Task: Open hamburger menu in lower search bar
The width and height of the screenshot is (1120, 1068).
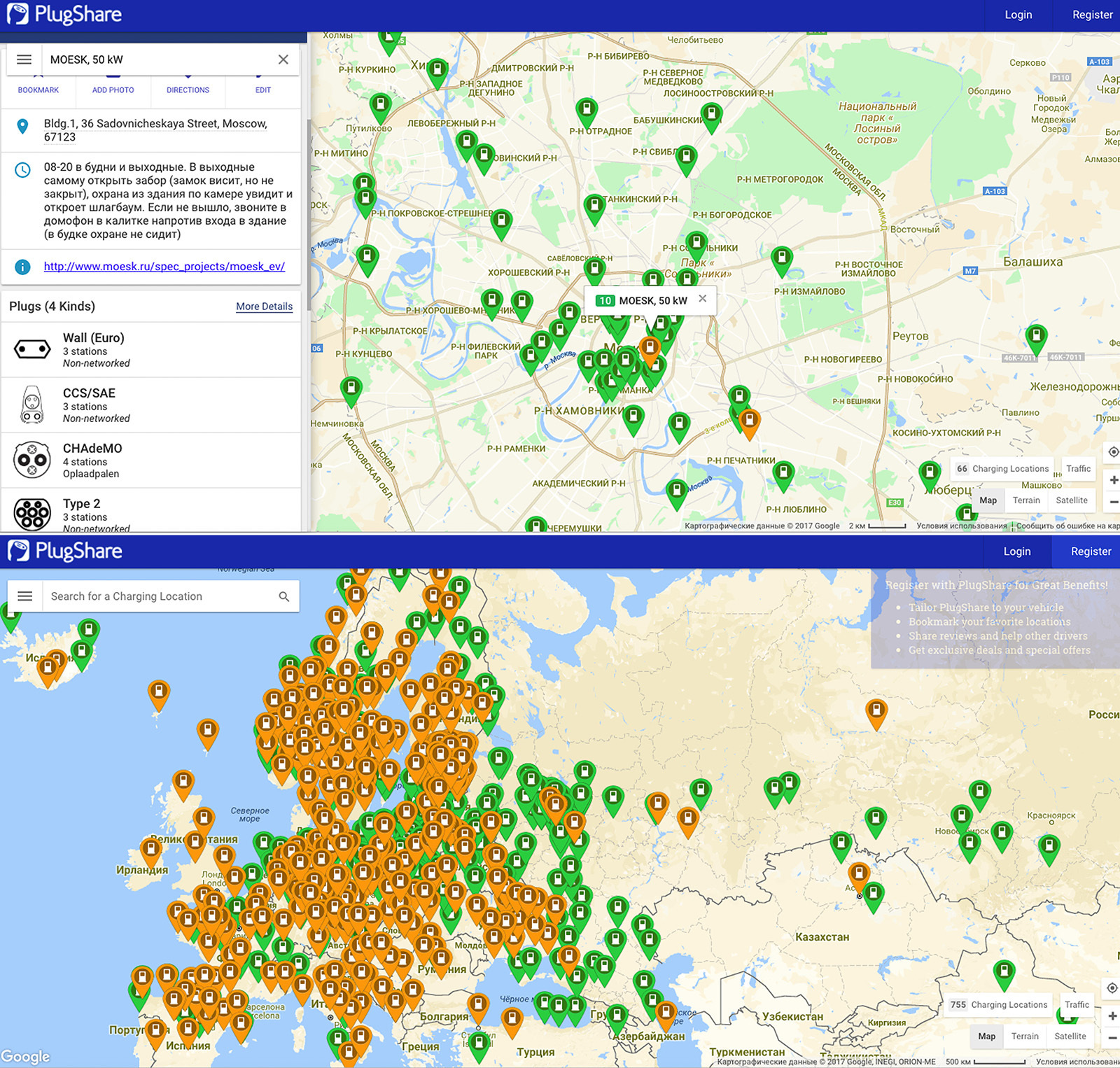Action: pos(25,596)
